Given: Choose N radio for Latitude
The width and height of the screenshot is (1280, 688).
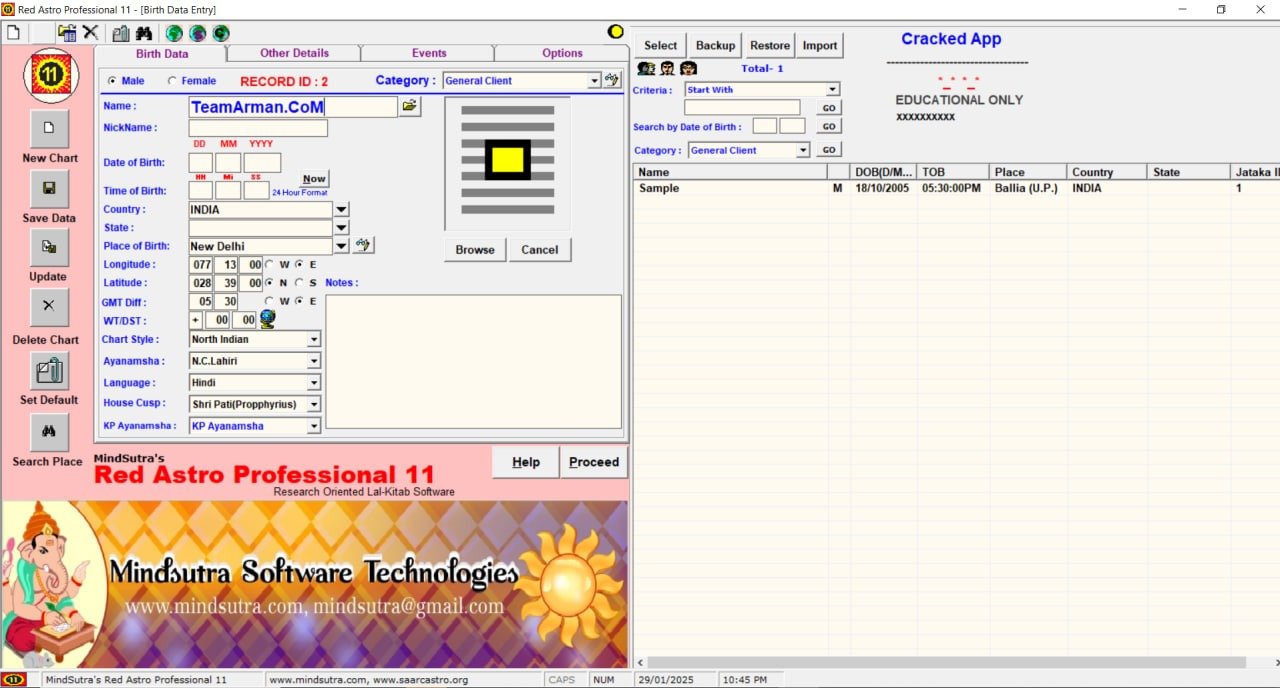Looking at the screenshot, I should tap(269, 282).
